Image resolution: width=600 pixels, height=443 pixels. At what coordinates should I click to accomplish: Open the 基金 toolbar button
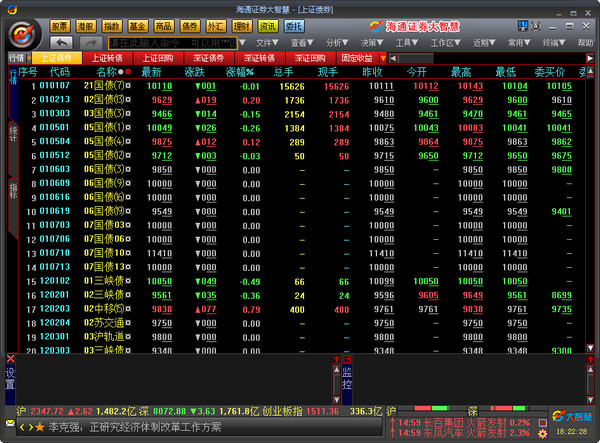[138, 25]
